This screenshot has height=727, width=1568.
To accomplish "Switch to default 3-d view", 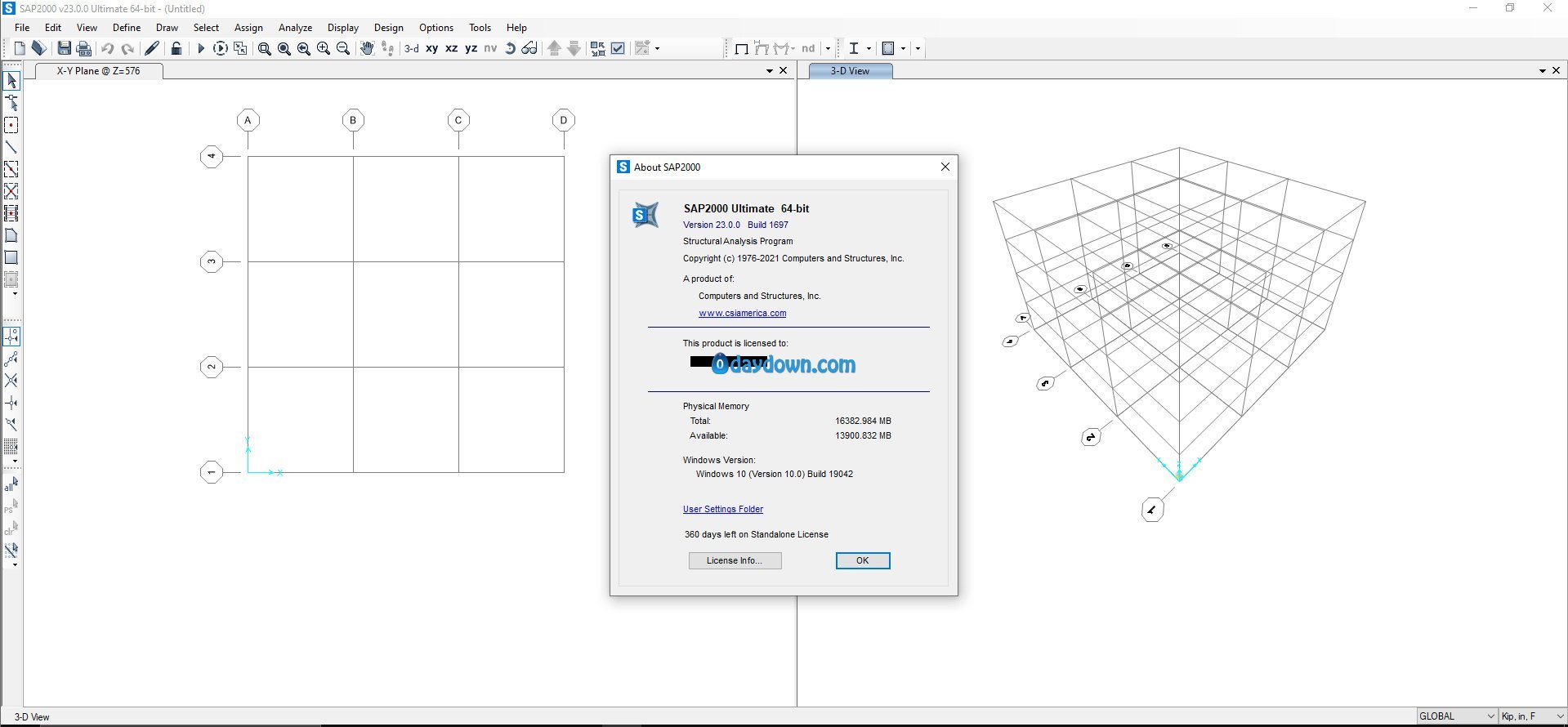I will tap(412, 49).
